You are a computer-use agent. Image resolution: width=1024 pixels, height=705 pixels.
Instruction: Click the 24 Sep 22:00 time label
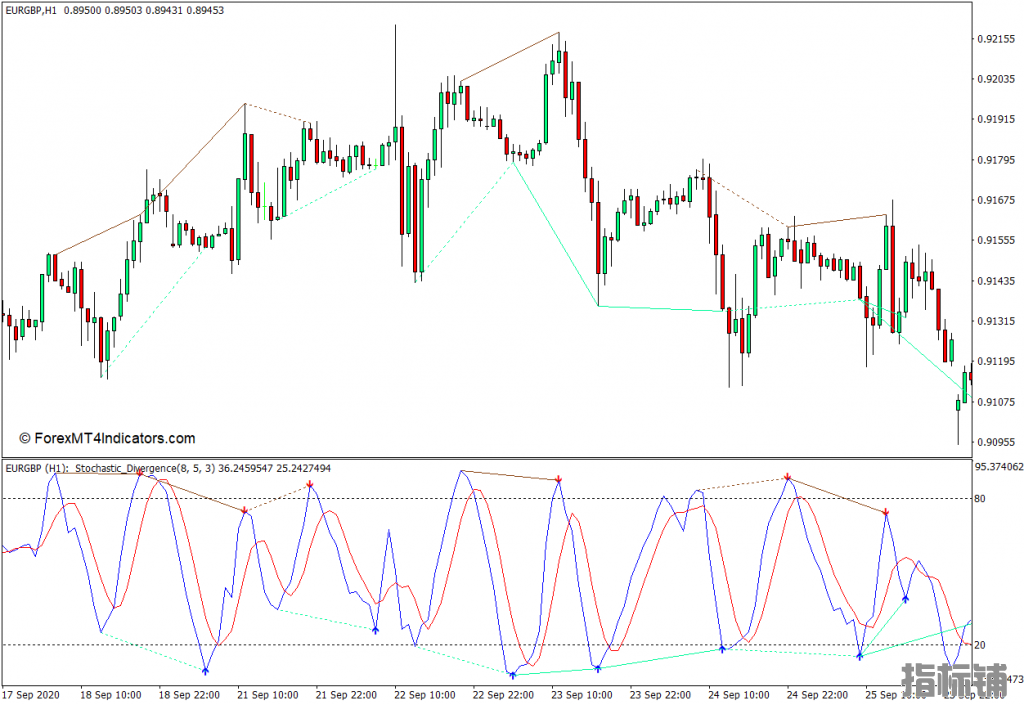coord(817,695)
